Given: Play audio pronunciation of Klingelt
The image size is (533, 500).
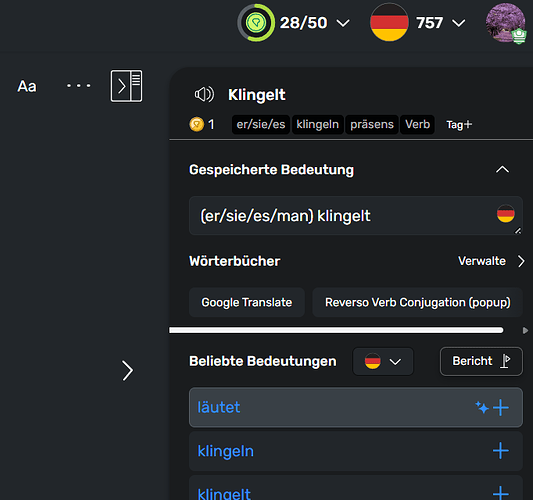Looking at the screenshot, I should pos(204,94).
